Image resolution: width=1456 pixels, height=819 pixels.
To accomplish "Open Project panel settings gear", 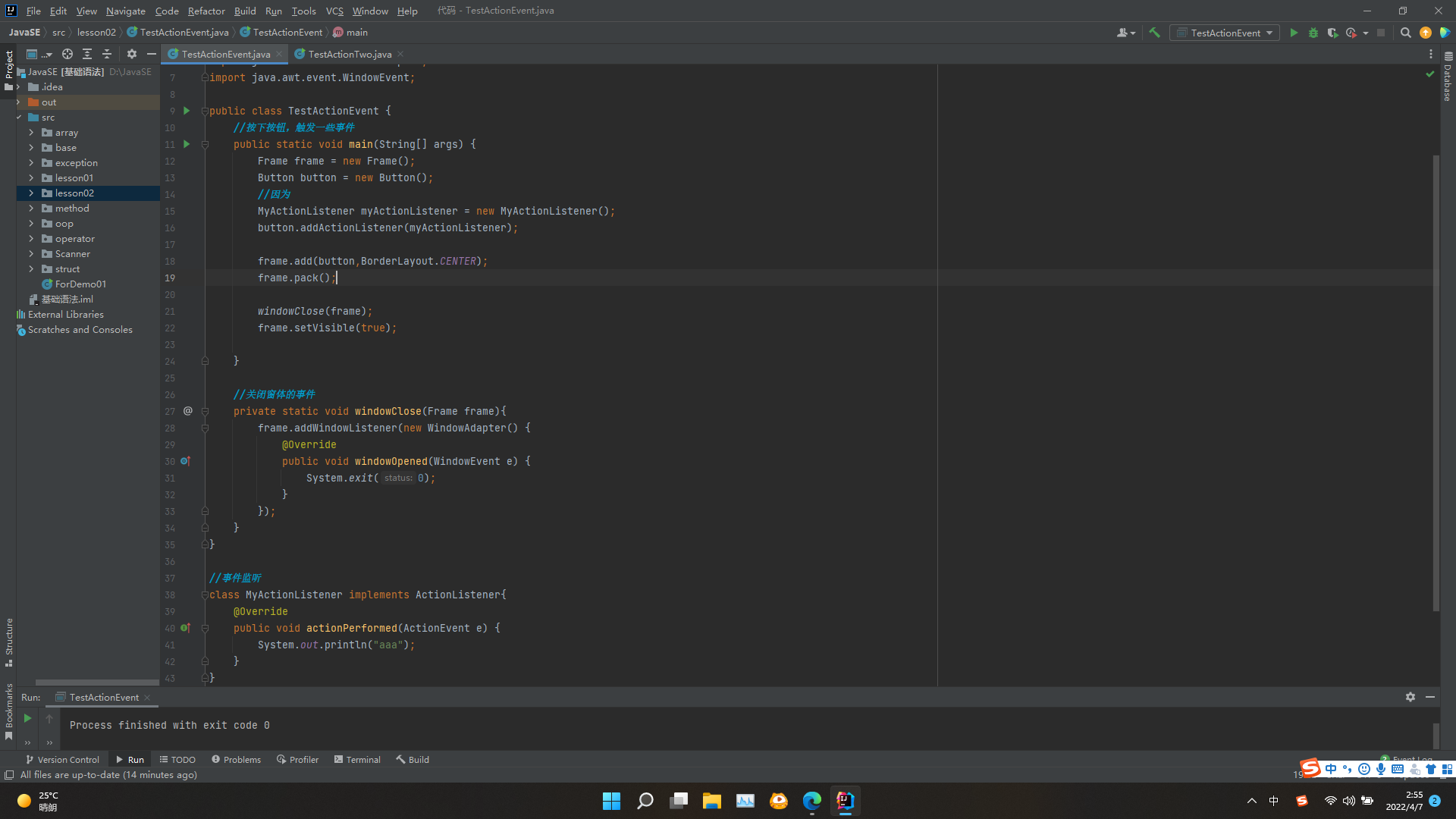I will pyautogui.click(x=132, y=54).
